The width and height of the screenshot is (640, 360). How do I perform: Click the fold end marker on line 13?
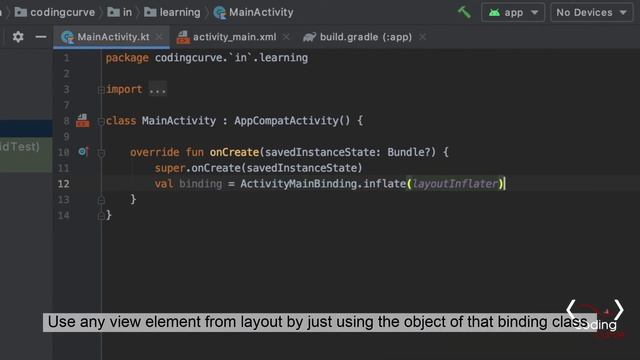[101, 200]
